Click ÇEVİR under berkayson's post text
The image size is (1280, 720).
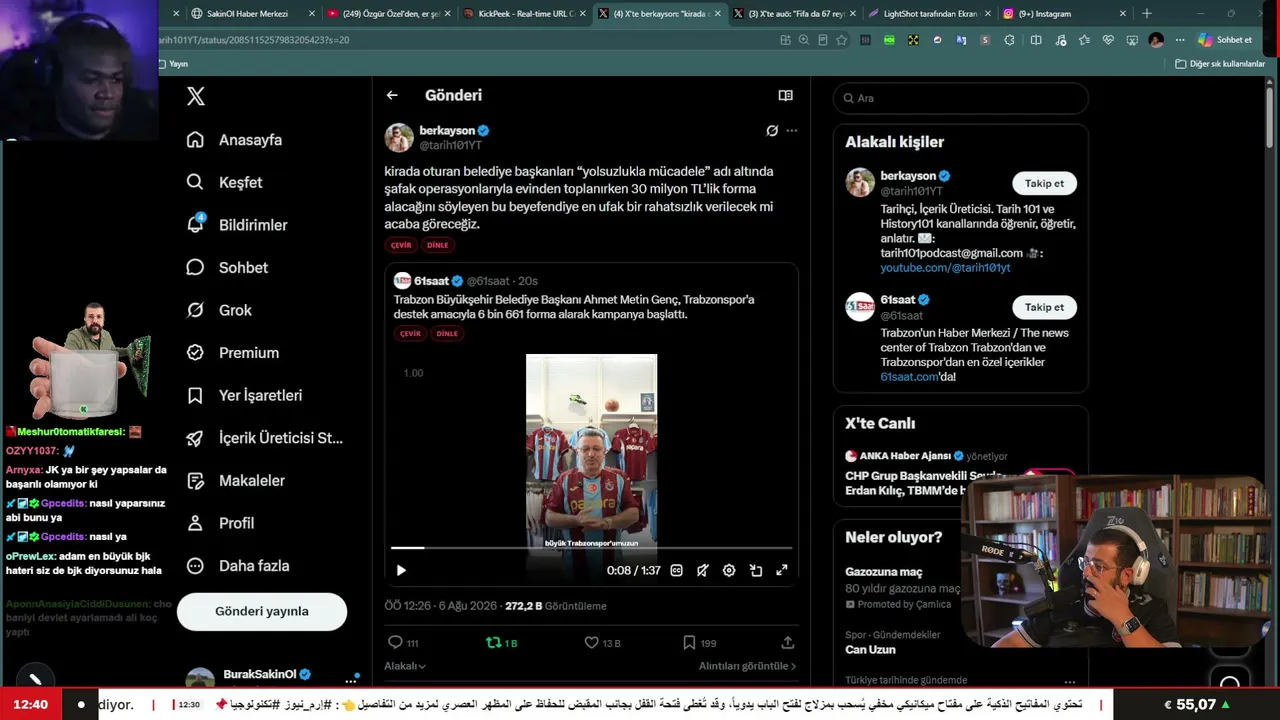[x=401, y=245]
